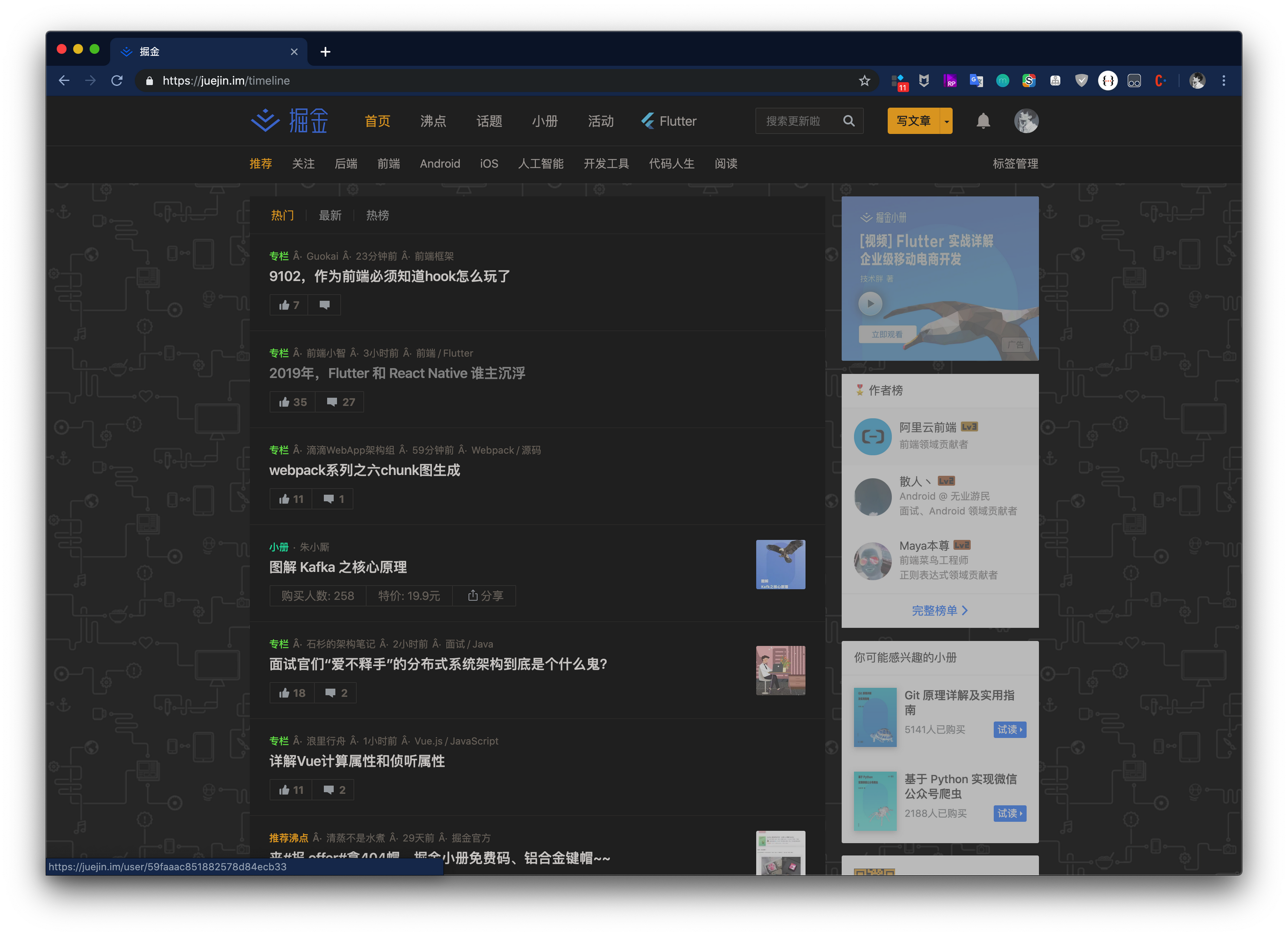The image size is (1288, 936).
Task: Open Chrome three-dot menu
Action: coord(1223,80)
